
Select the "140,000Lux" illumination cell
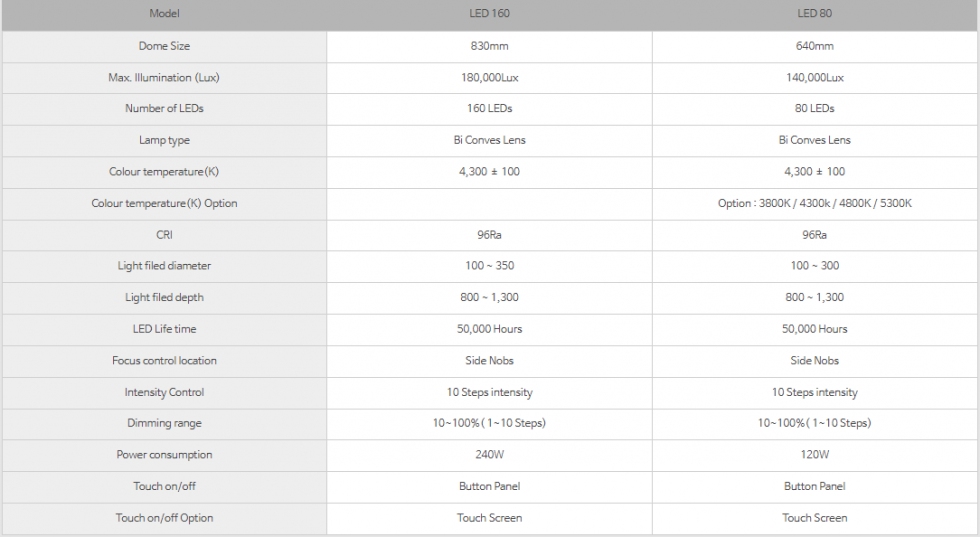pyautogui.click(x=814, y=77)
